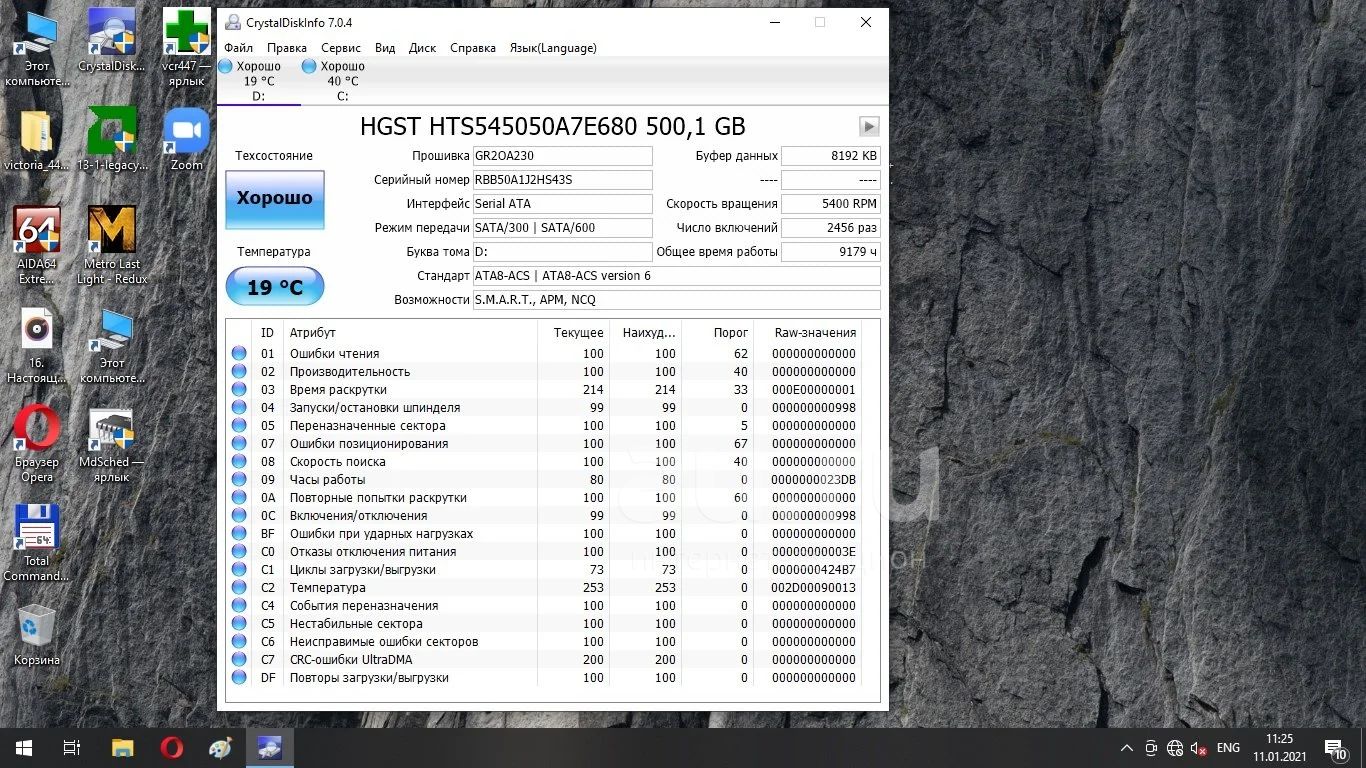This screenshot has width=1366, height=768.
Task: Open the Язык(Language) menu
Action: point(553,48)
